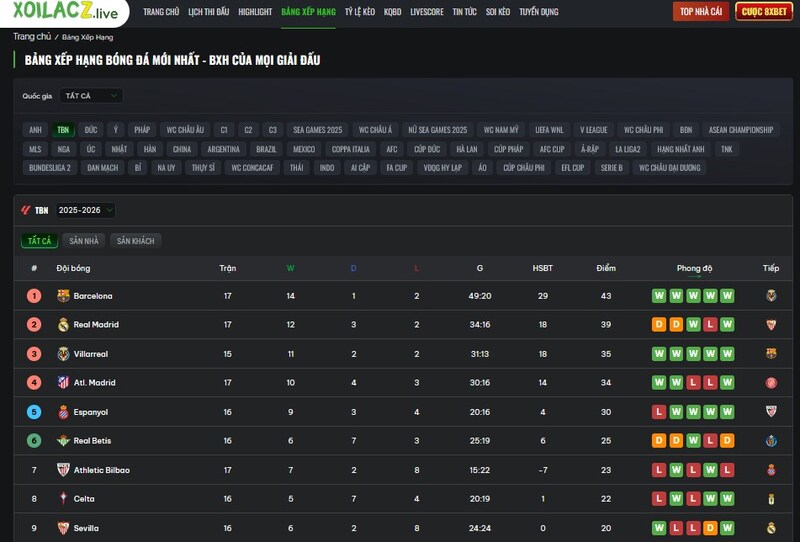Image resolution: width=800 pixels, height=542 pixels.
Task: Switch standings to SÂN KHÁCH
Action: pos(135,241)
